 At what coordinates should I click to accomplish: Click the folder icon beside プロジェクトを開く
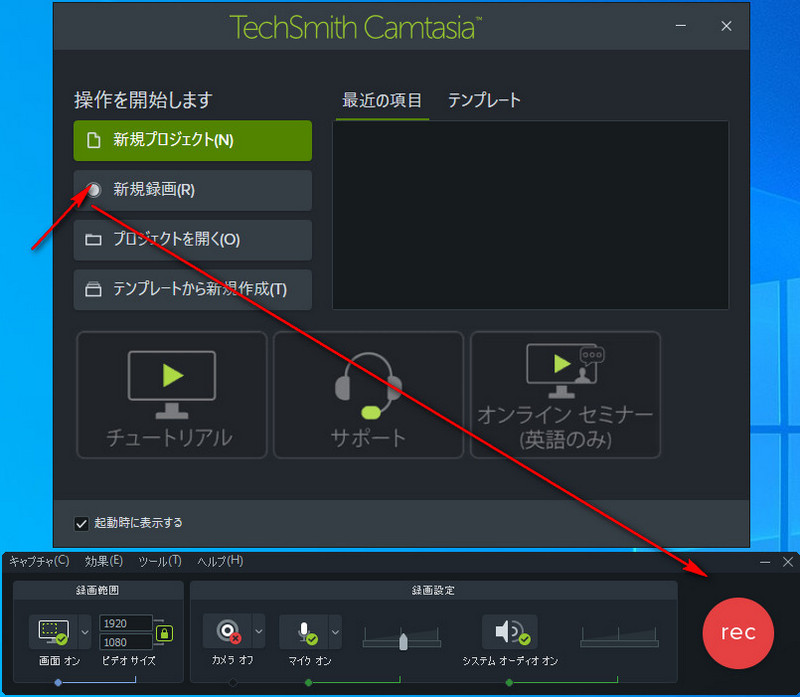coord(93,240)
